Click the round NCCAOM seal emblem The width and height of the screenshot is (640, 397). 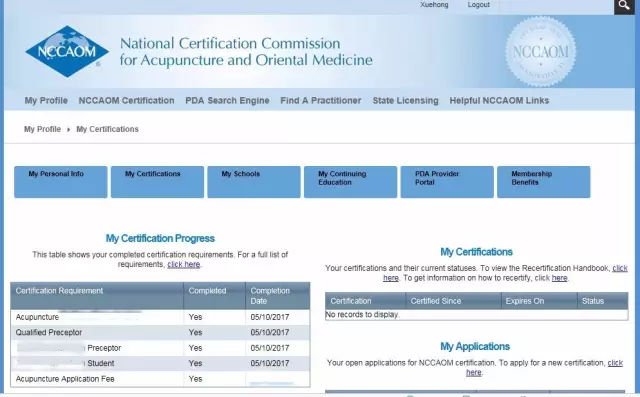click(540, 52)
